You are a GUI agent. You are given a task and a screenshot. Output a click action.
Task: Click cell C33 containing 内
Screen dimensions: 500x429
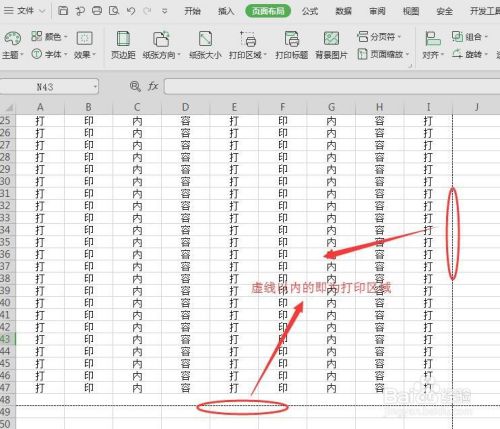tap(137, 218)
